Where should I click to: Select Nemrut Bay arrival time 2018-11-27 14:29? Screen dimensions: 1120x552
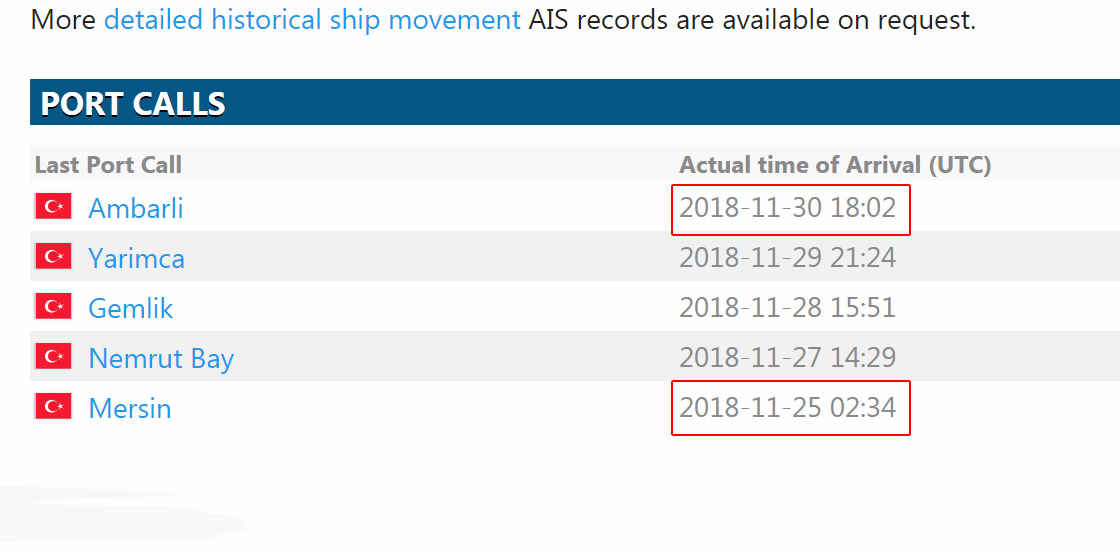(x=788, y=358)
